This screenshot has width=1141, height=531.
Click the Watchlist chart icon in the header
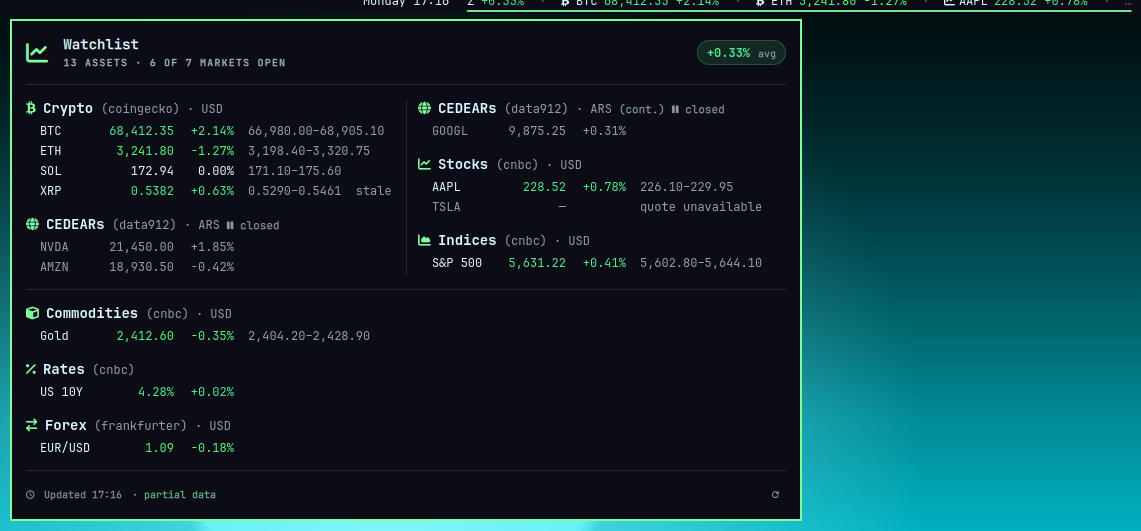click(x=37, y=52)
